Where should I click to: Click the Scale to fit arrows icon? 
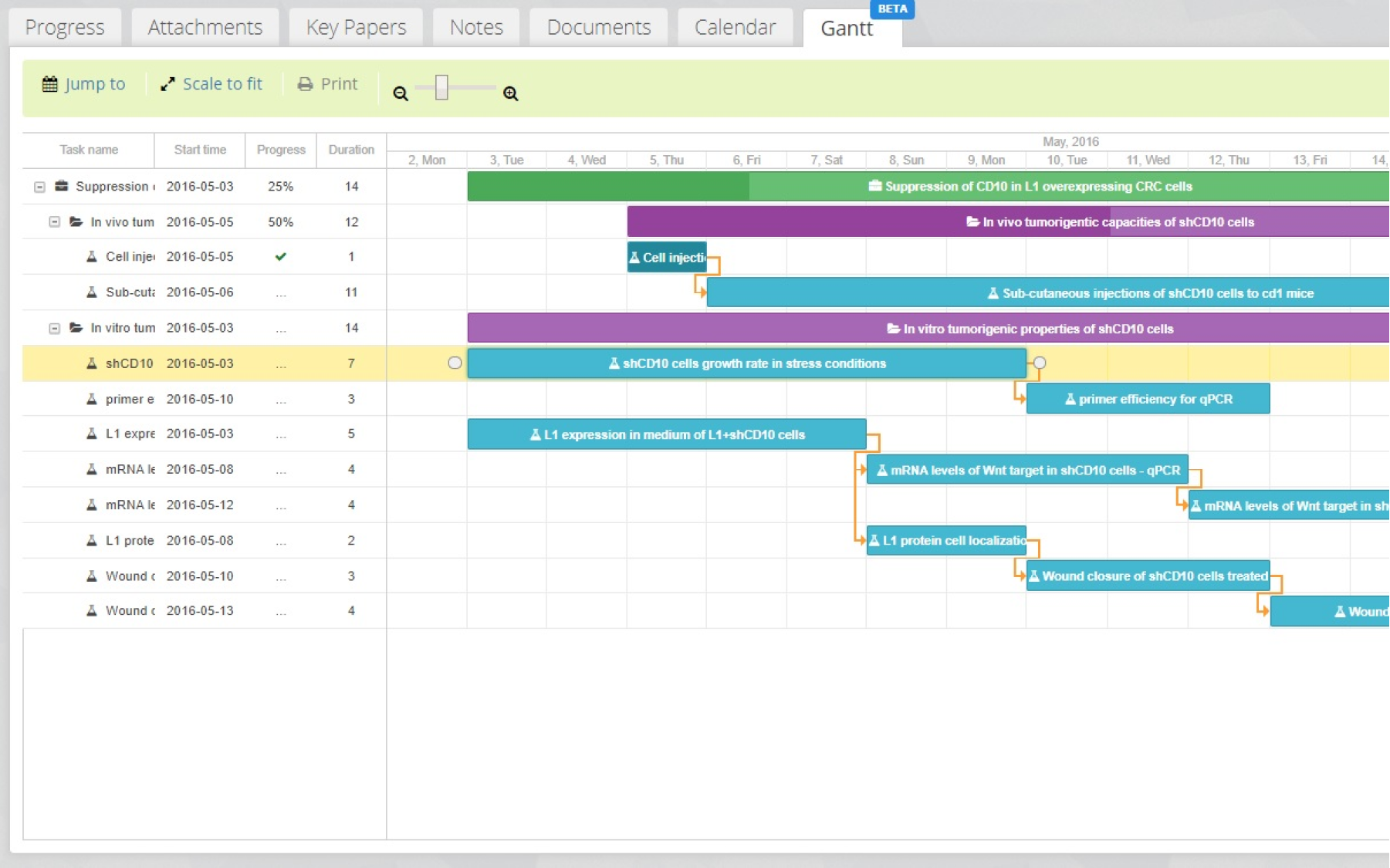pos(167,84)
